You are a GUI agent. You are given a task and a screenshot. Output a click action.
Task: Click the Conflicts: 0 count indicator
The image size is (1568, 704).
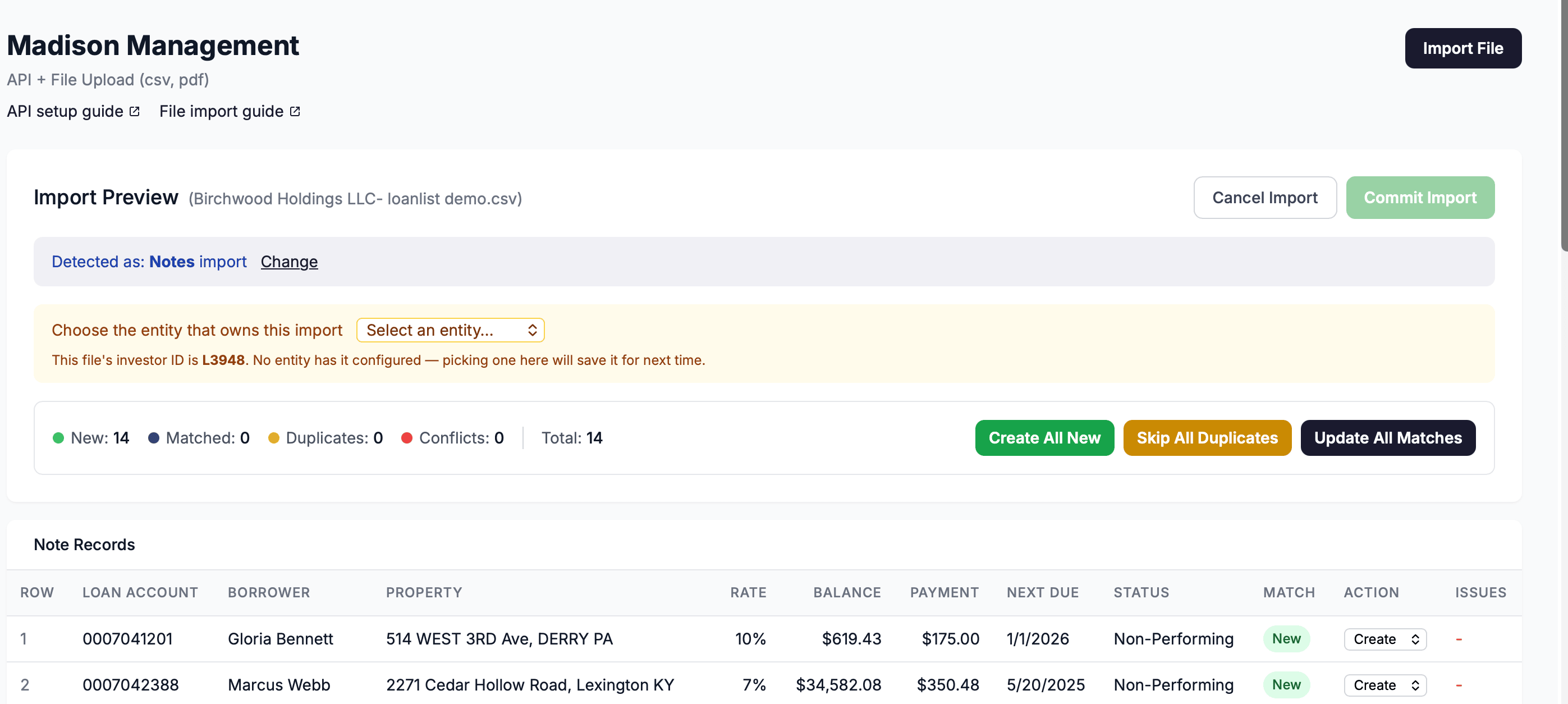pyautogui.click(x=453, y=438)
